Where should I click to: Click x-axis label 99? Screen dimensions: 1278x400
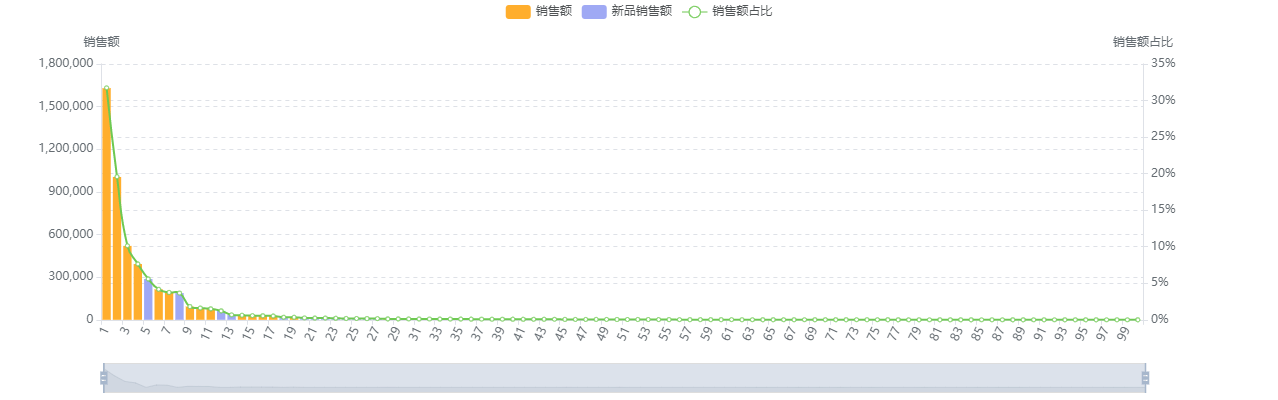pos(1122,333)
